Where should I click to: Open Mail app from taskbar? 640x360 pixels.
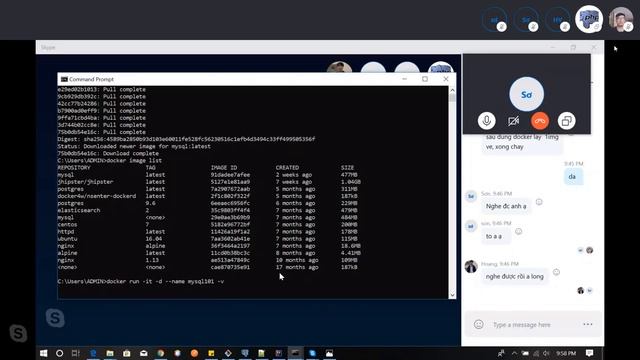click(144, 353)
